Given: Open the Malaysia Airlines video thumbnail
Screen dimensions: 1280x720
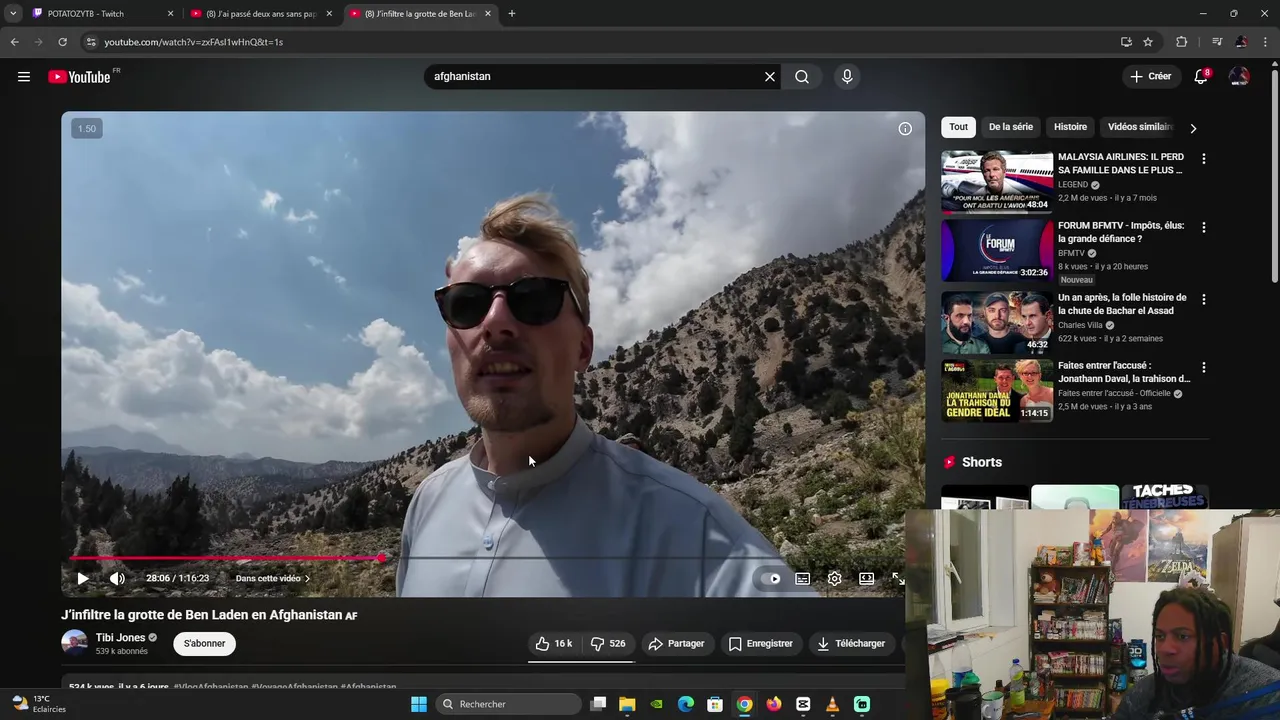Looking at the screenshot, I should (x=997, y=182).
